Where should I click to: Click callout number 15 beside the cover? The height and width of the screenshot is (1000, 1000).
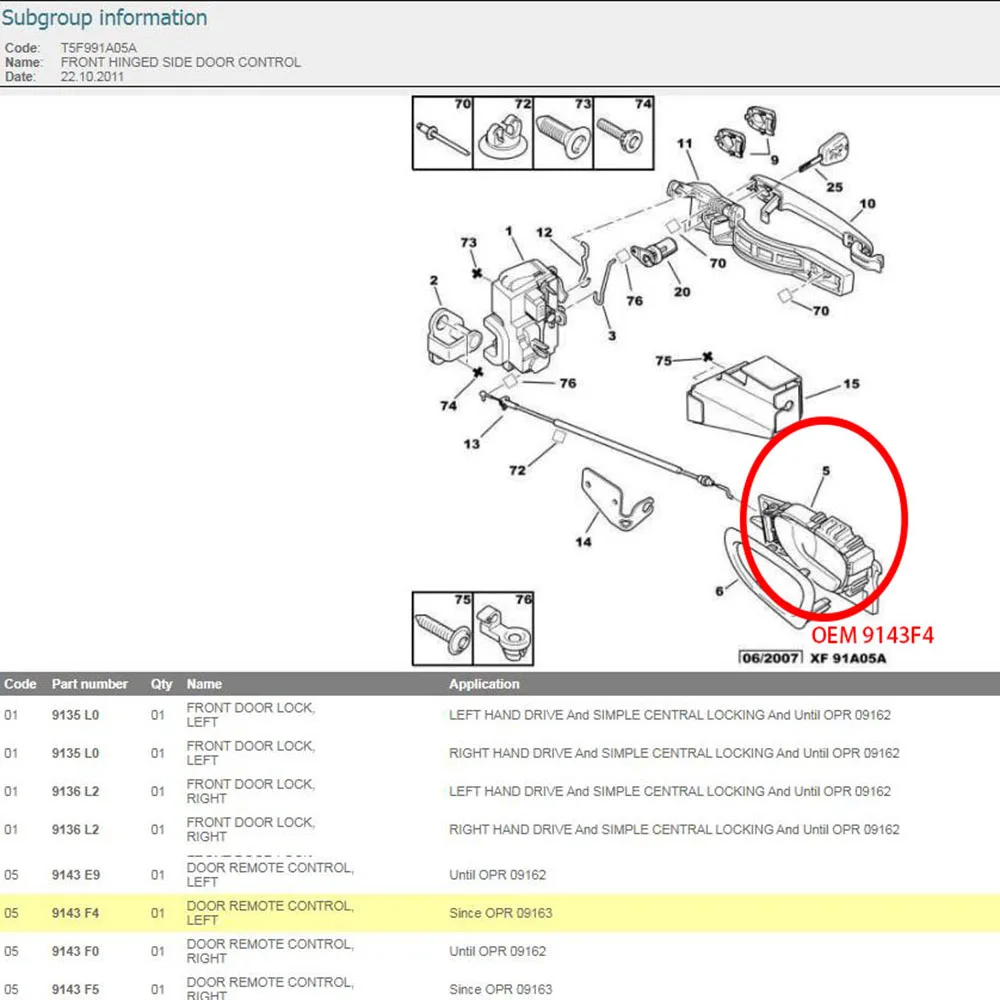click(851, 384)
